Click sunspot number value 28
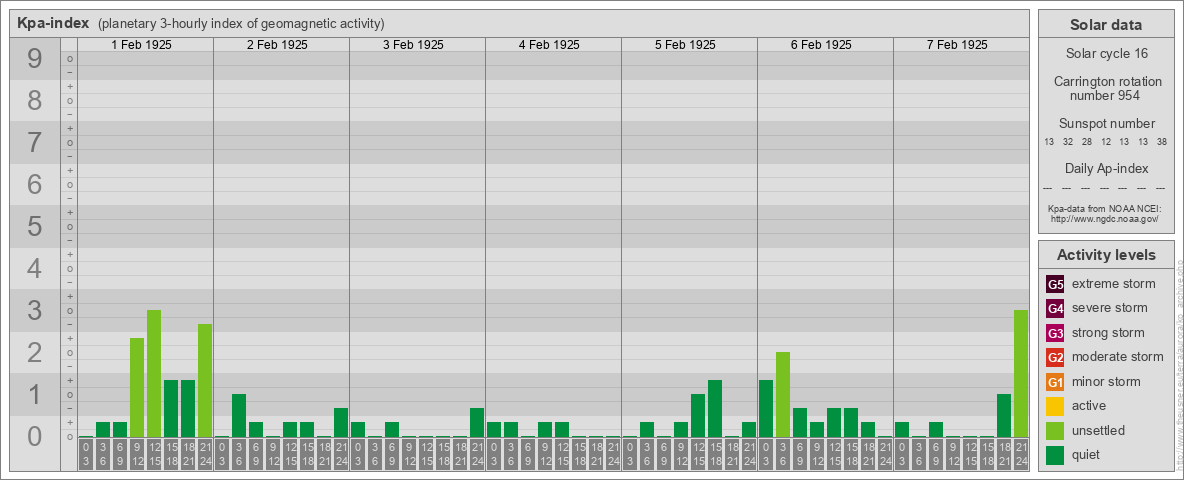Screen dimensions: 1184x480 1087,142
